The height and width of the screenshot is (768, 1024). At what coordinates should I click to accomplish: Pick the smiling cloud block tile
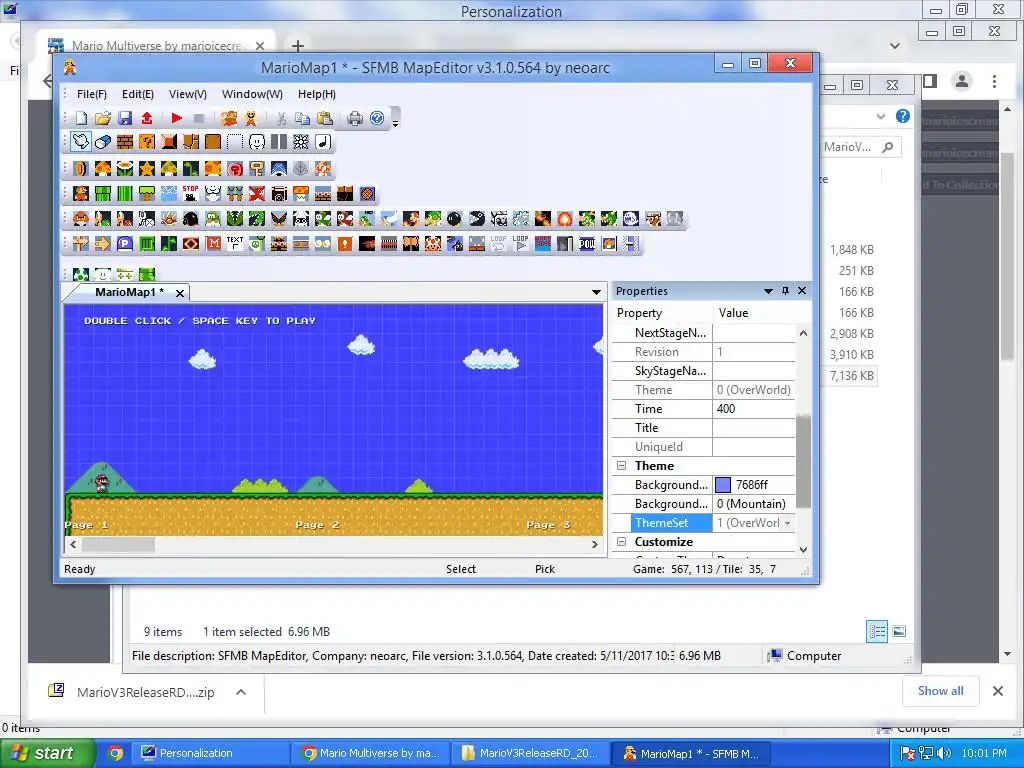coord(257,142)
